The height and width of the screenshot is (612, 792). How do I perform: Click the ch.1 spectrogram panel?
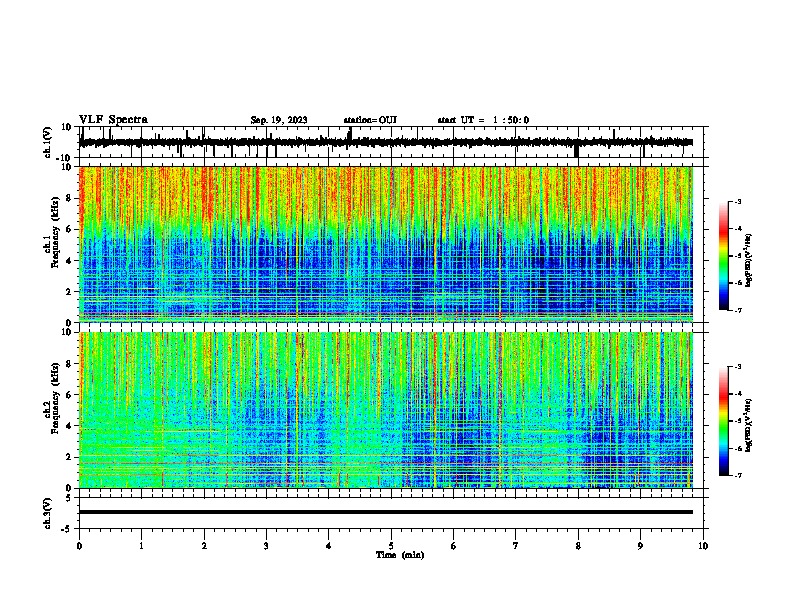386,244
